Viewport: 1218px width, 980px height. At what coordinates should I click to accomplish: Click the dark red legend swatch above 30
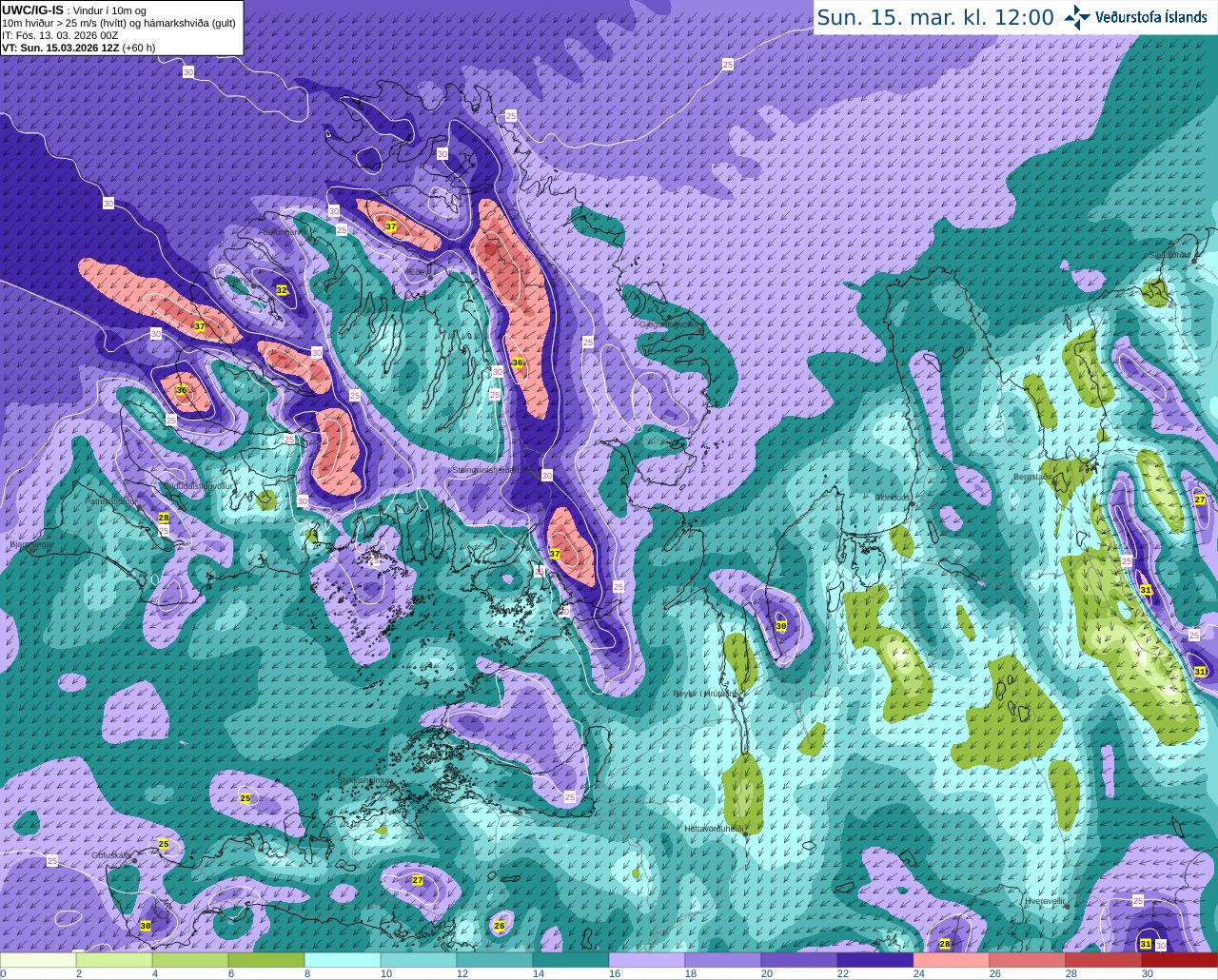(1180, 960)
